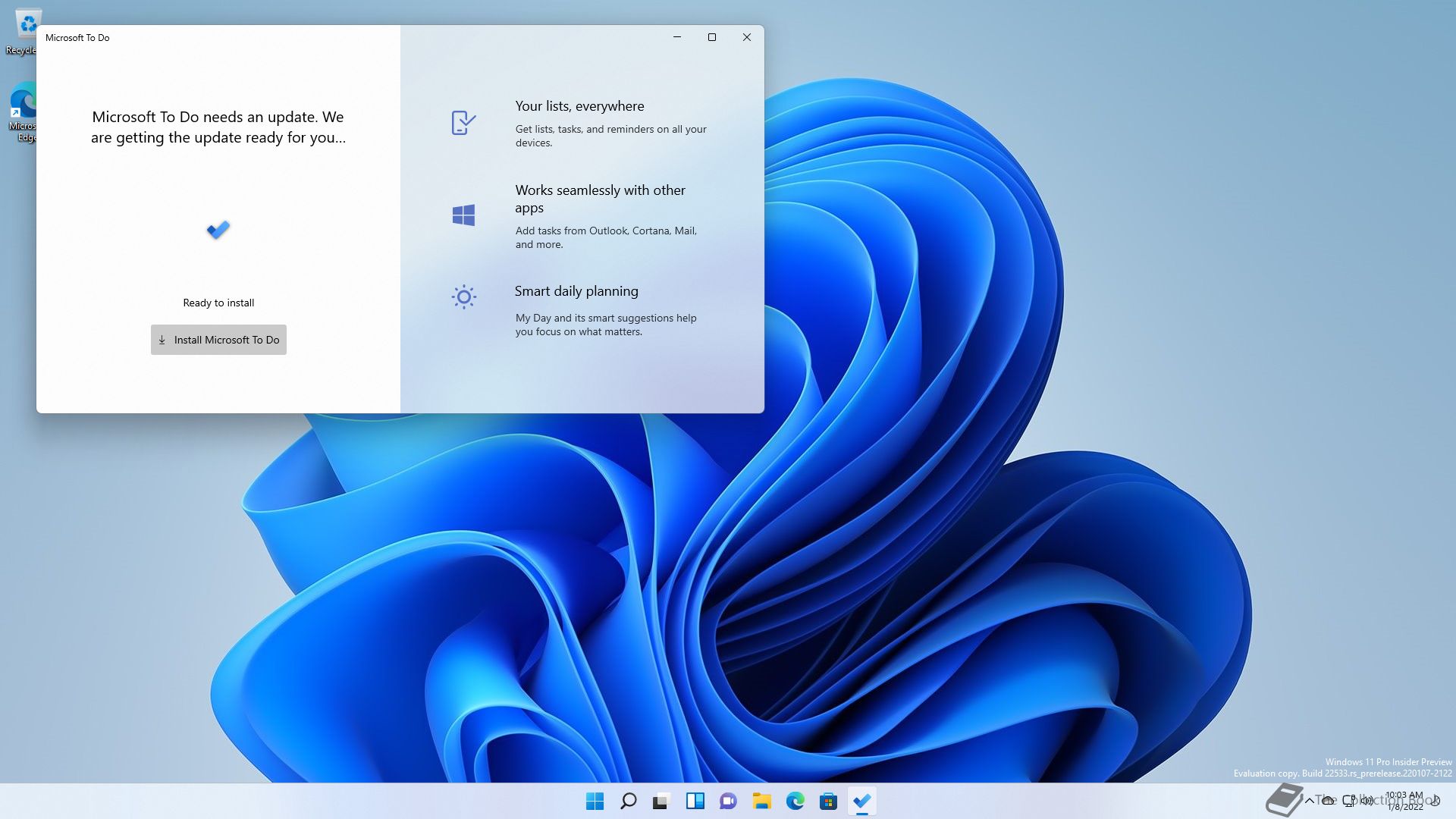Click Install Microsoft To Do button

(x=218, y=340)
